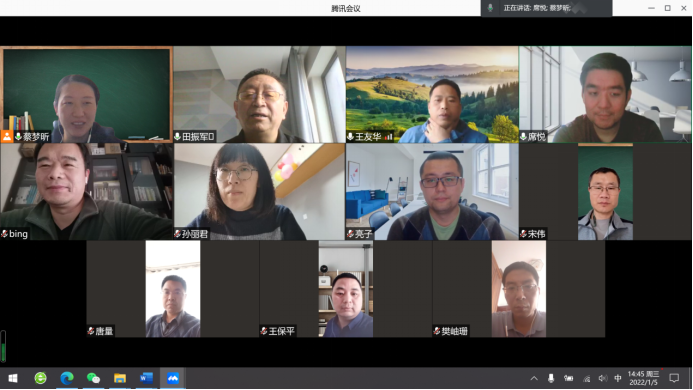Open the 360 browser taskbar icon

[40, 378]
